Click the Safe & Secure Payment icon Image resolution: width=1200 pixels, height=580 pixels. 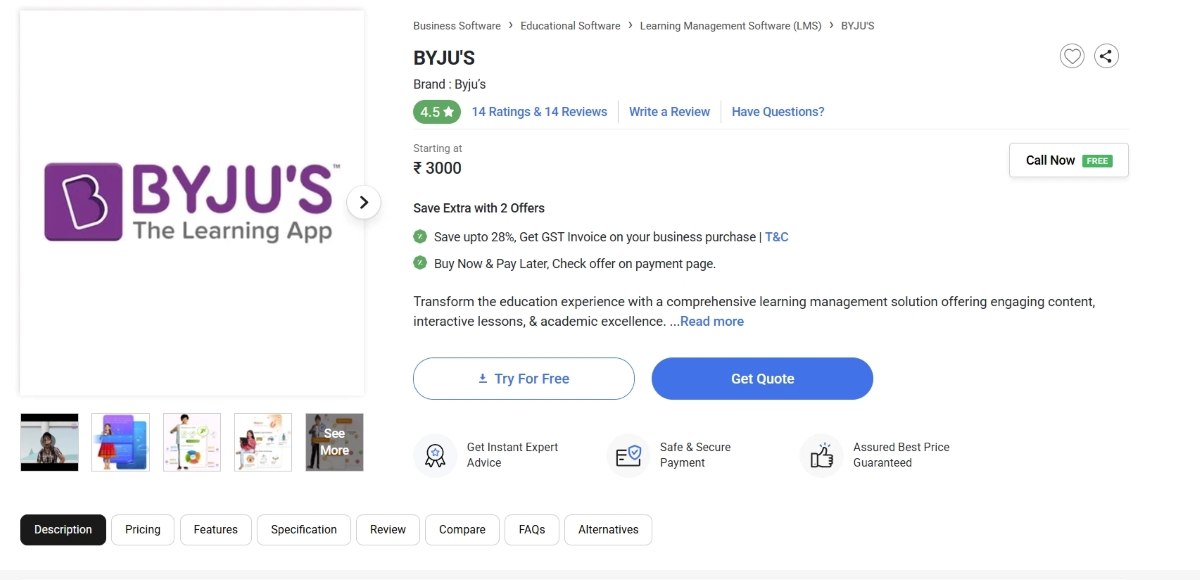click(x=628, y=456)
